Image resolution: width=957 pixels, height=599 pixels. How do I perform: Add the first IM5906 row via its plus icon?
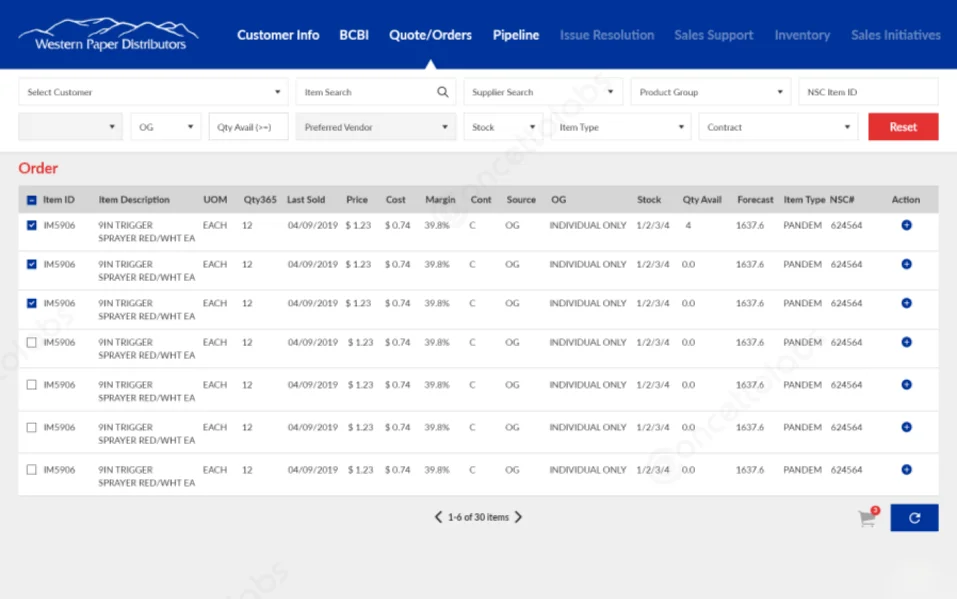click(x=906, y=226)
